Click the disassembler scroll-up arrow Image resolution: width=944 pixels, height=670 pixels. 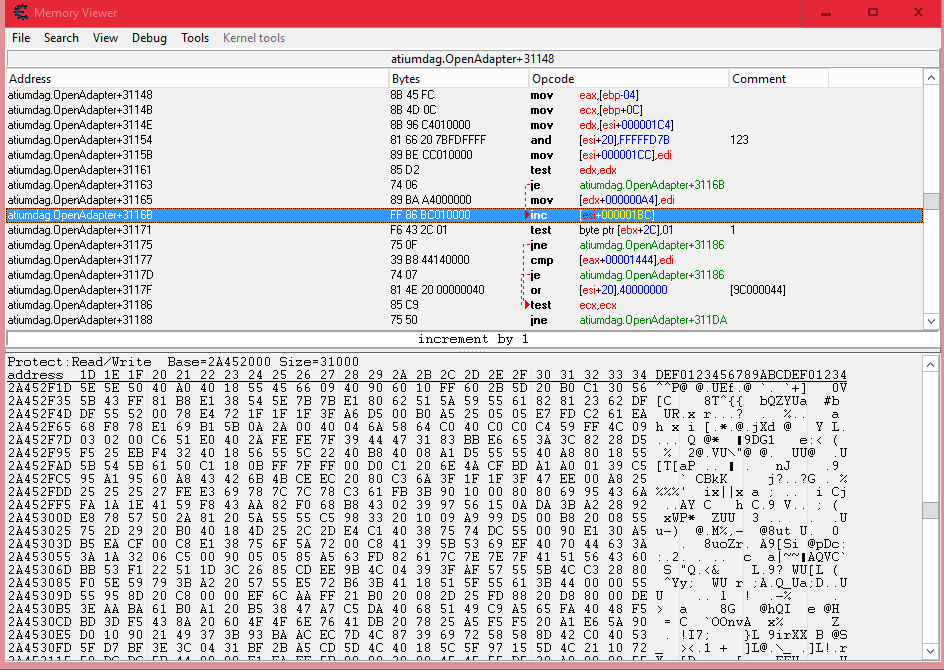click(x=931, y=78)
